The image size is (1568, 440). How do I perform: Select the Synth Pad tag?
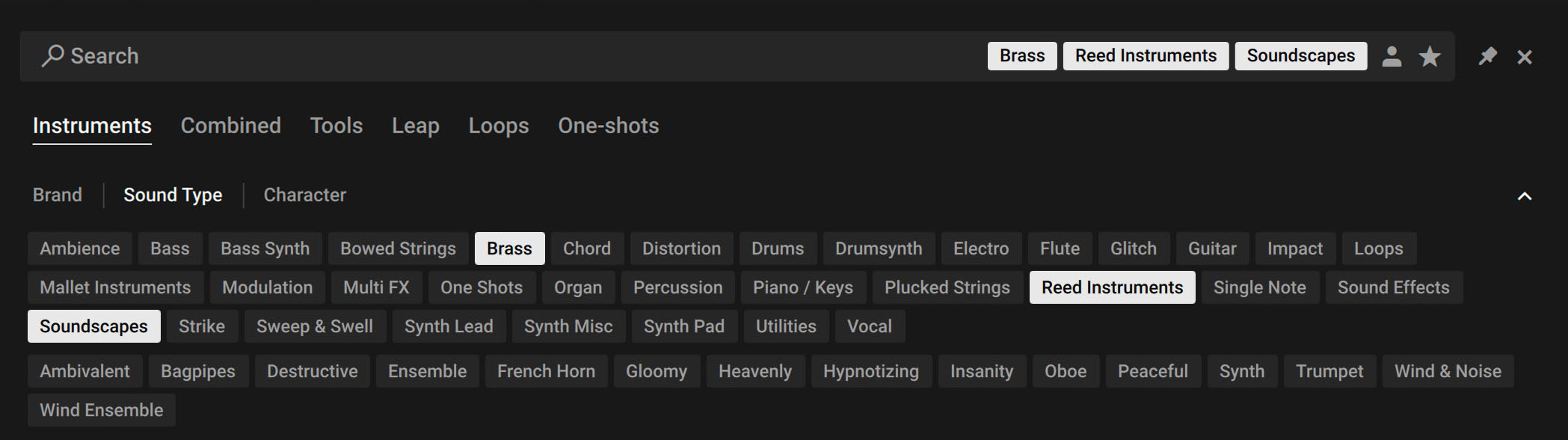683,326
